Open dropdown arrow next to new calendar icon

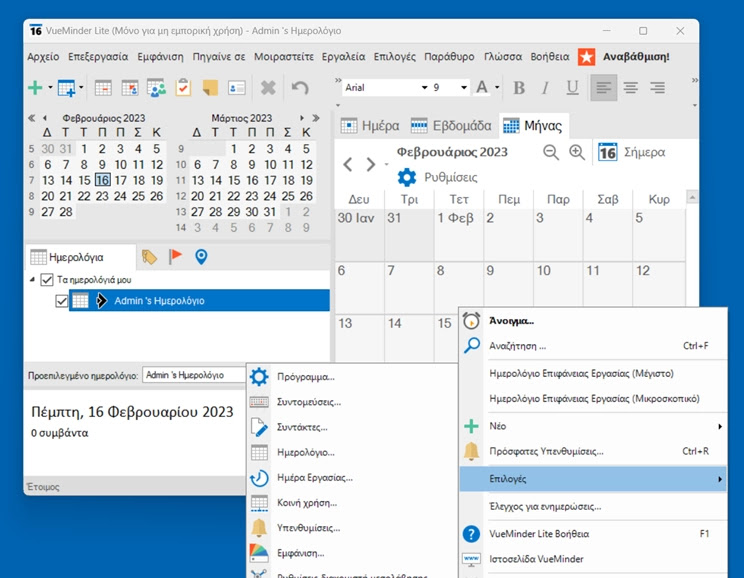pyautogui.click(x=81, y=88)
